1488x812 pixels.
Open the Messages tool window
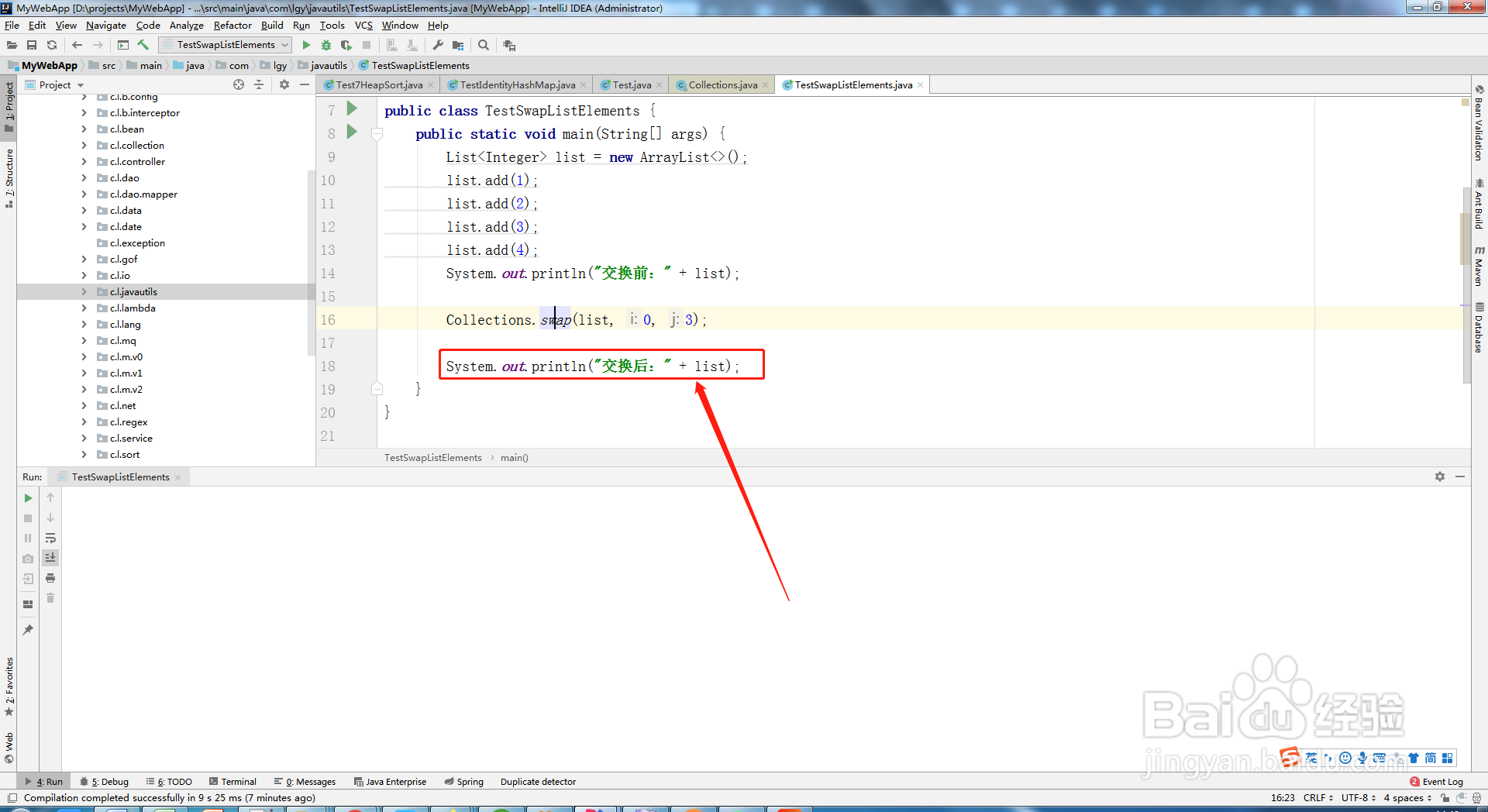click(305, 782)
